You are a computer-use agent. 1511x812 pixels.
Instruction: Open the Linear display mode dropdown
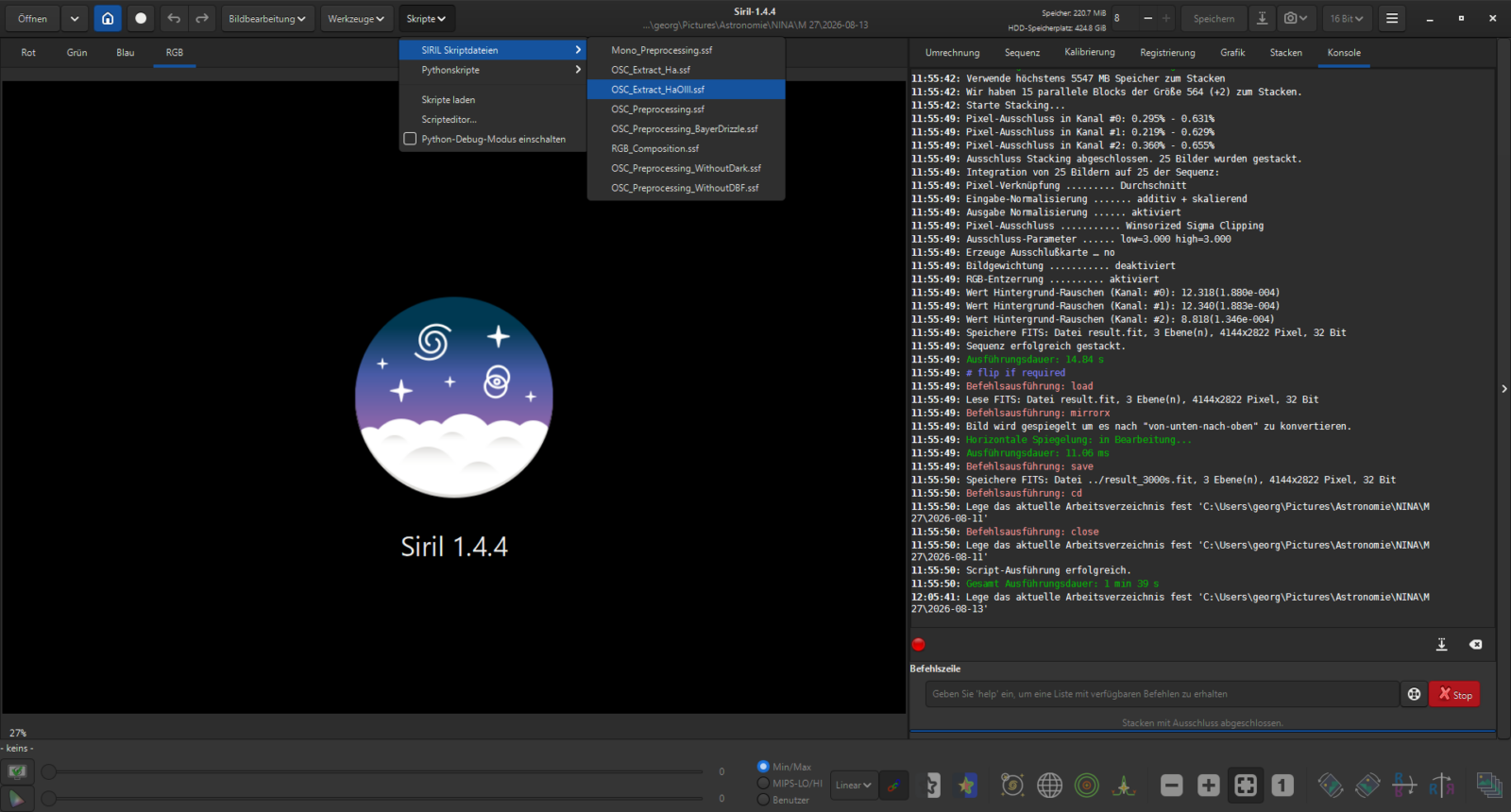(x=853, y=785)
